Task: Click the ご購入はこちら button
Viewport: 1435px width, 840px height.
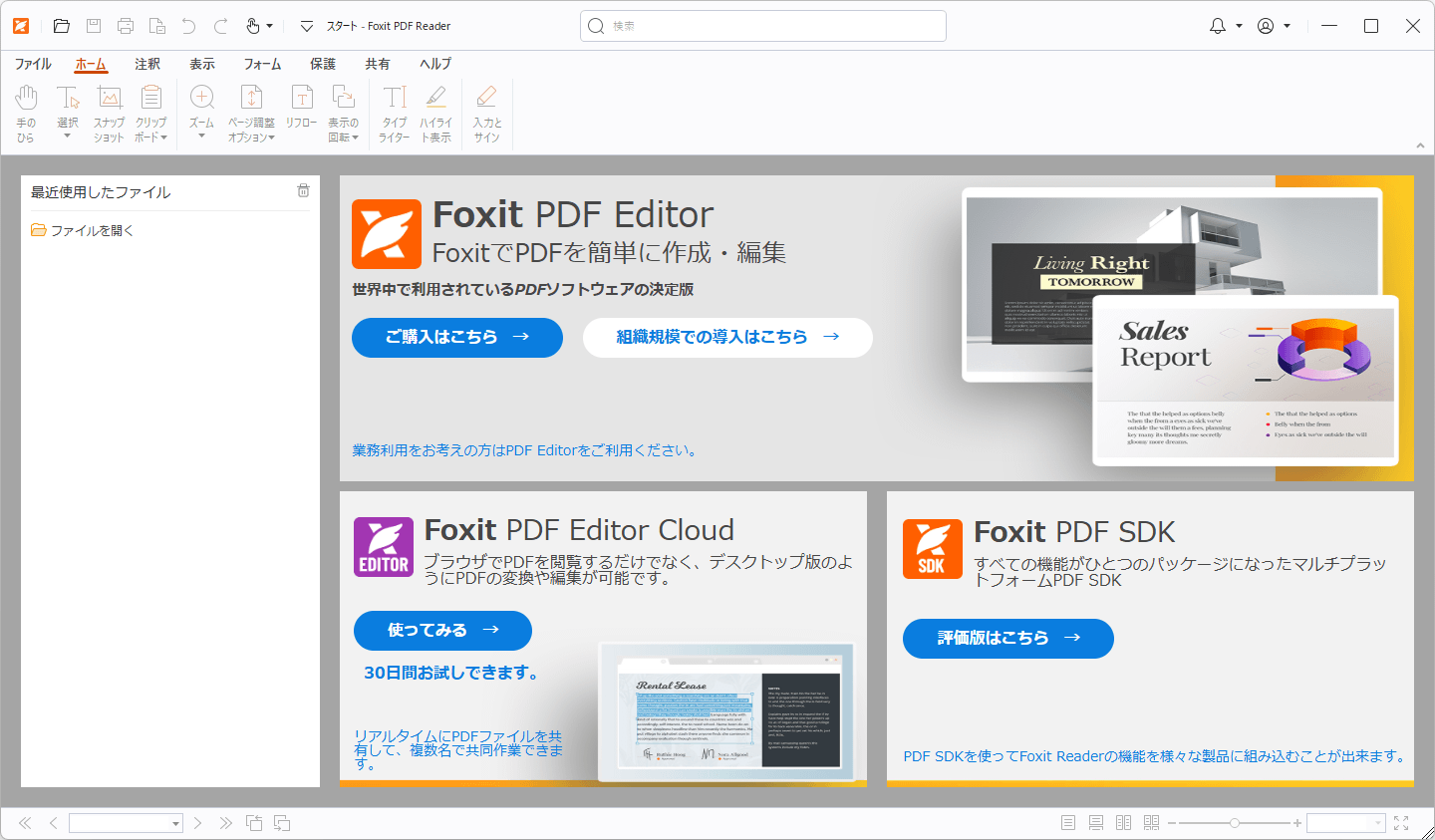Action: pos(457,337)
